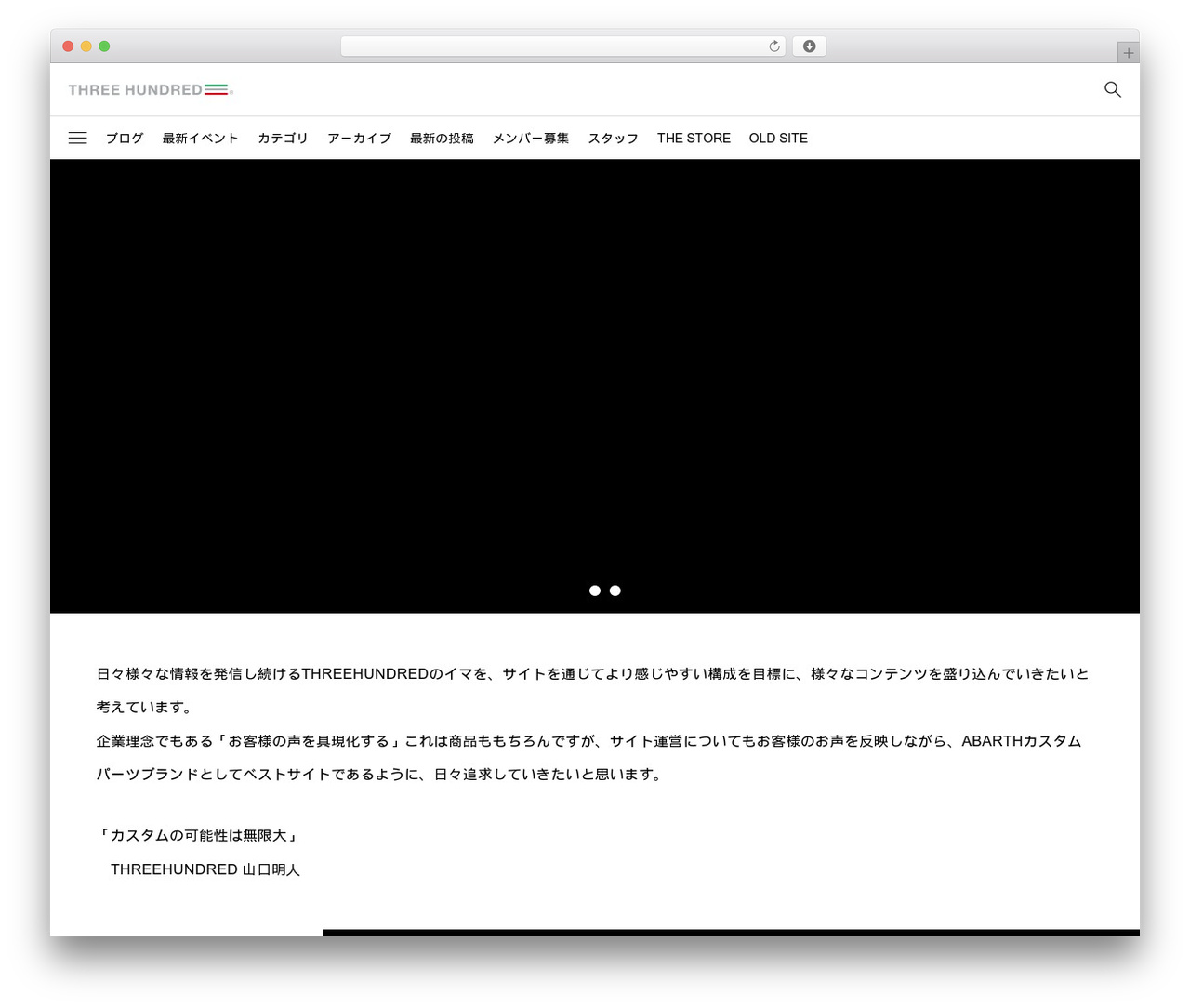This screenshot has width=1190, height=1008.
Task: Open the カテゴリ menu
Action: coord(283,138)
